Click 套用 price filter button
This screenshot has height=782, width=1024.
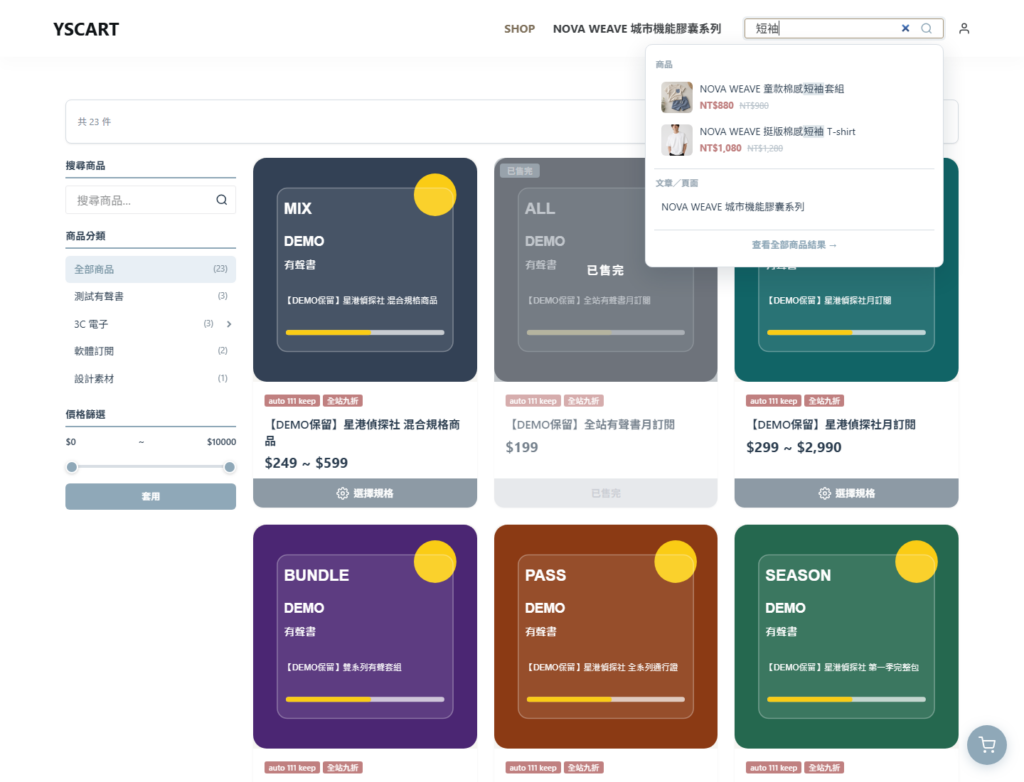point(150,497)
